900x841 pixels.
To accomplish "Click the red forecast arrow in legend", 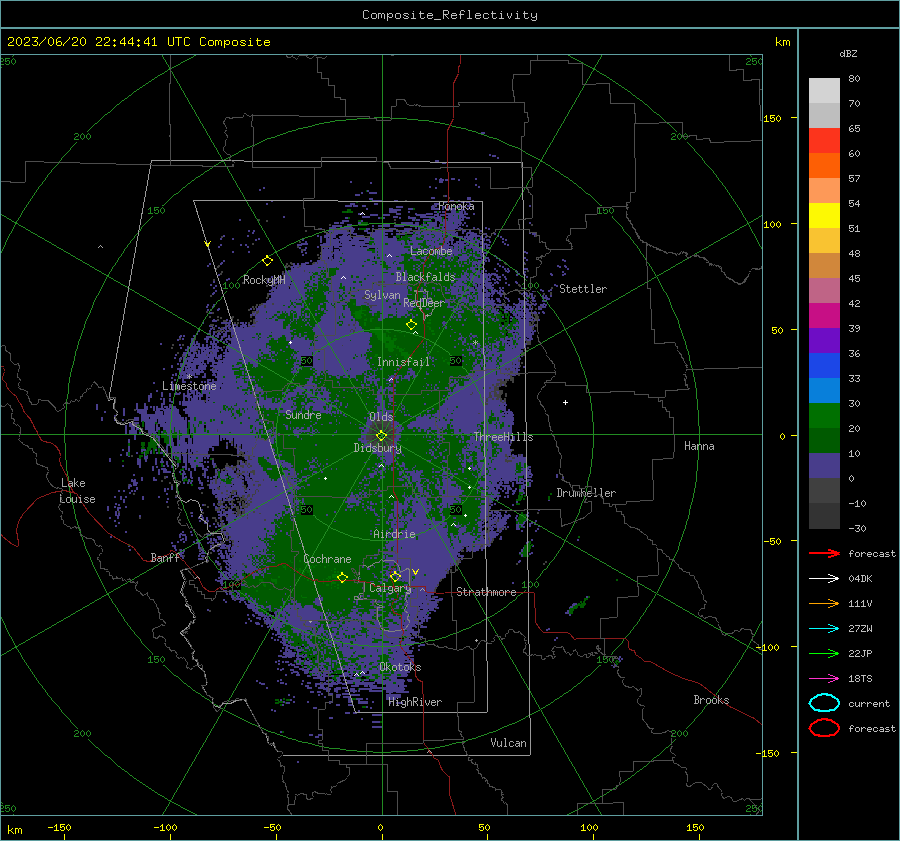I will [x=824, y=553].
